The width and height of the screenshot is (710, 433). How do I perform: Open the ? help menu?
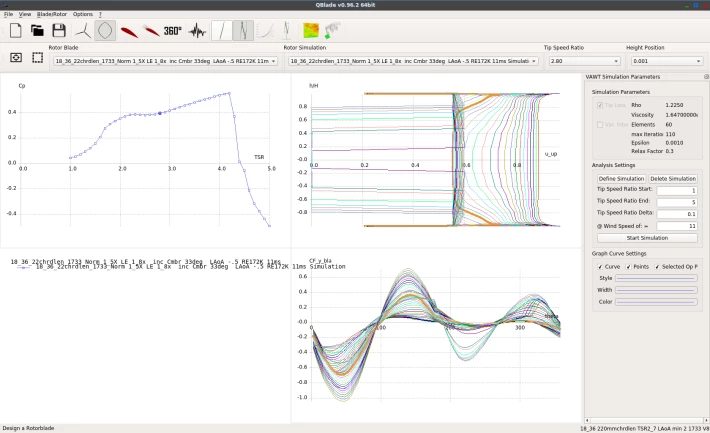pyautogui.click(x=100, y=14)
